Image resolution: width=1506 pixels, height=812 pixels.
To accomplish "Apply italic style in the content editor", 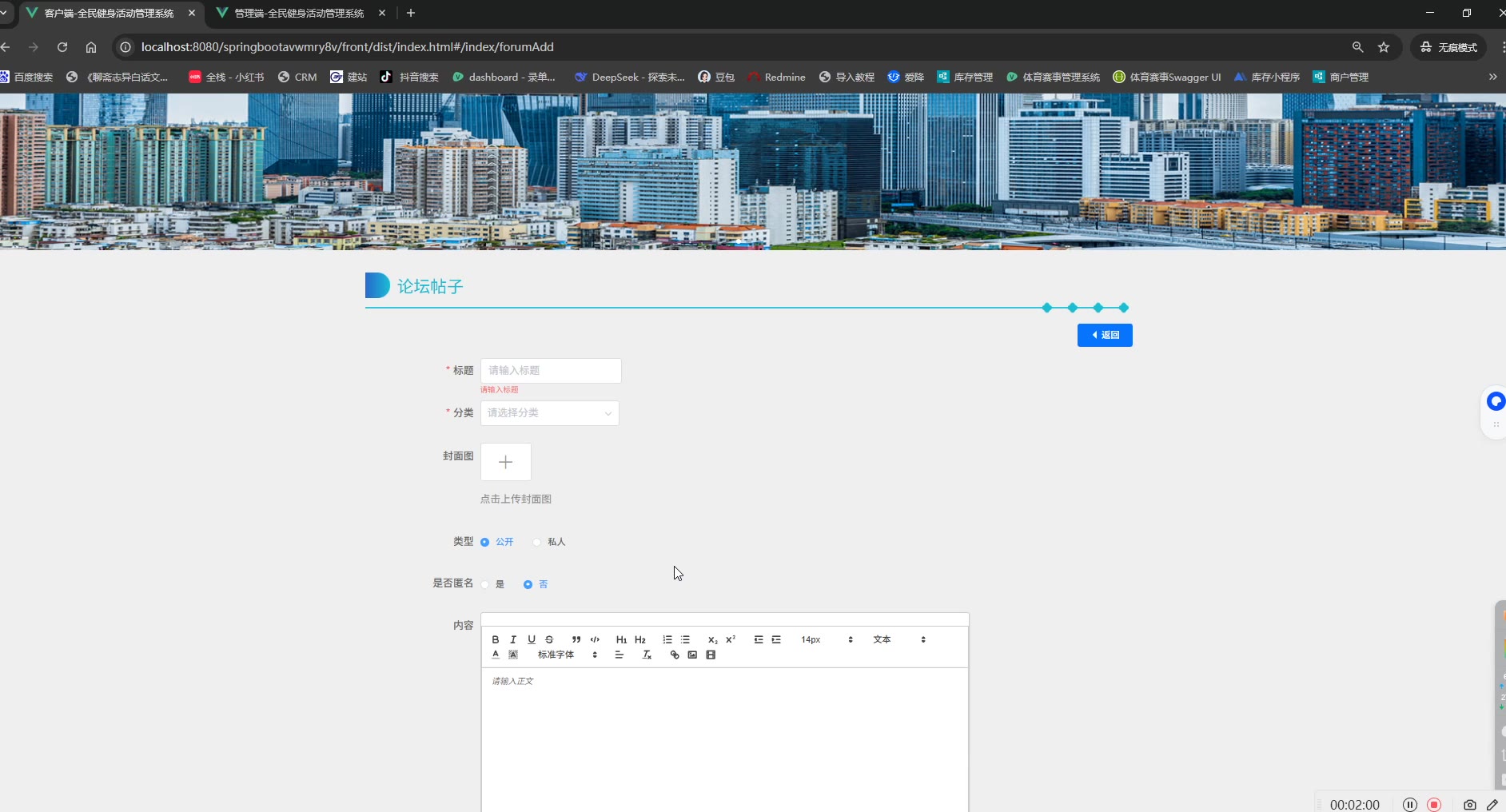I will point(513,639).
